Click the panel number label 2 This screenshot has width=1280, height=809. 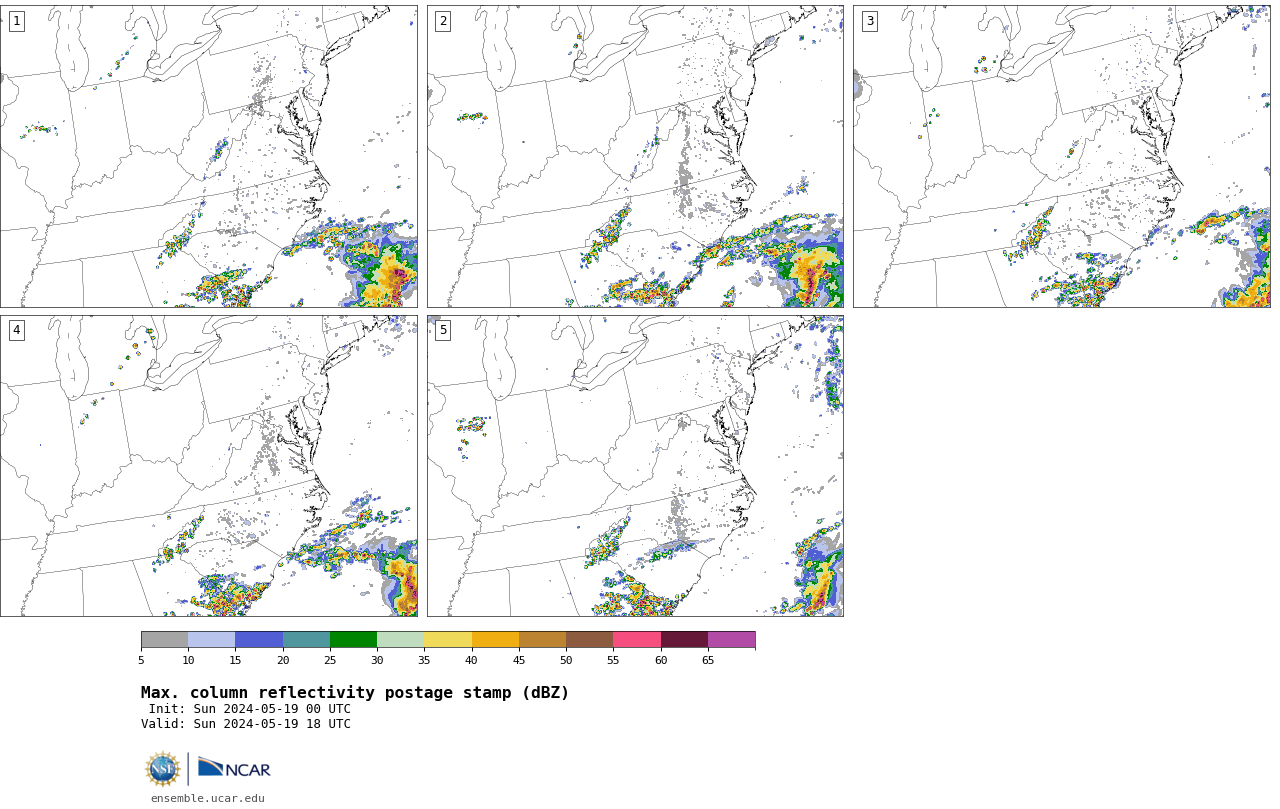pyautogui.click(x=443, y=21)
